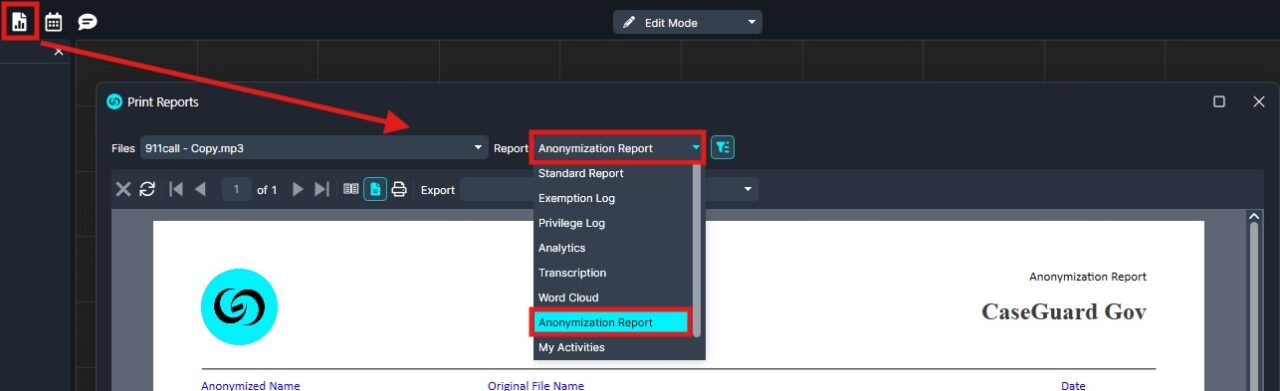
Task: Pick Transcription in the report list
Action: [x=613, y=273]
